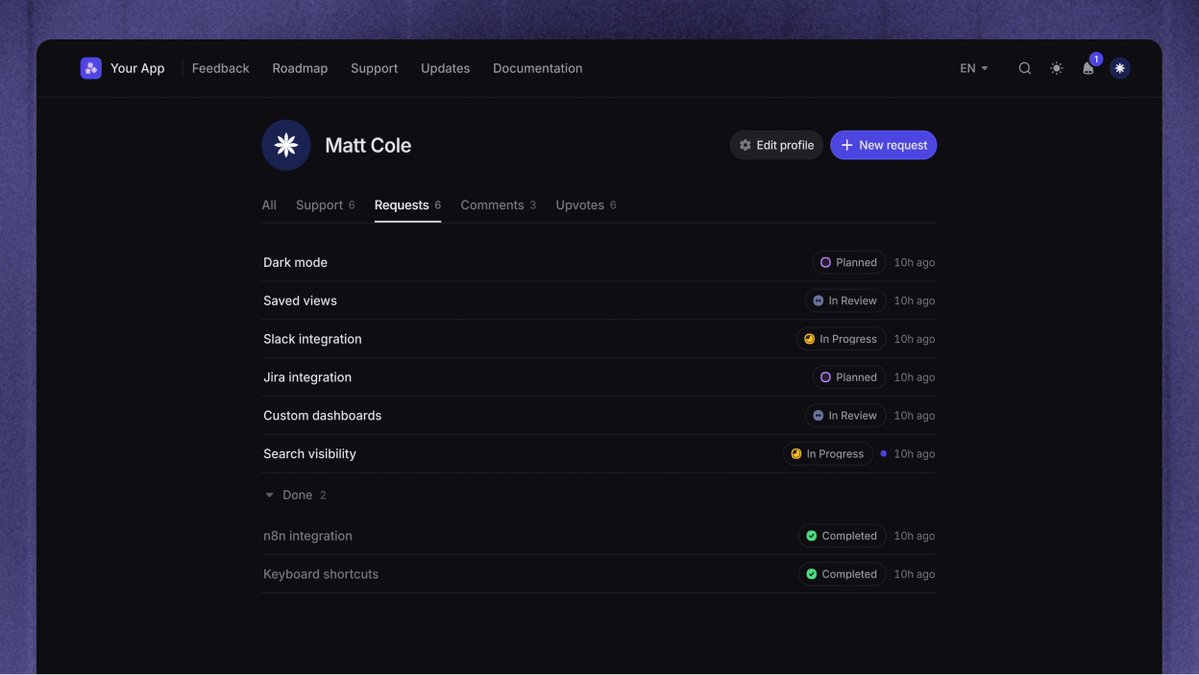The height and width of the screenshot is (675, 1199).
Task: Switch to the Support 6 tab
Action: point(325,205)
